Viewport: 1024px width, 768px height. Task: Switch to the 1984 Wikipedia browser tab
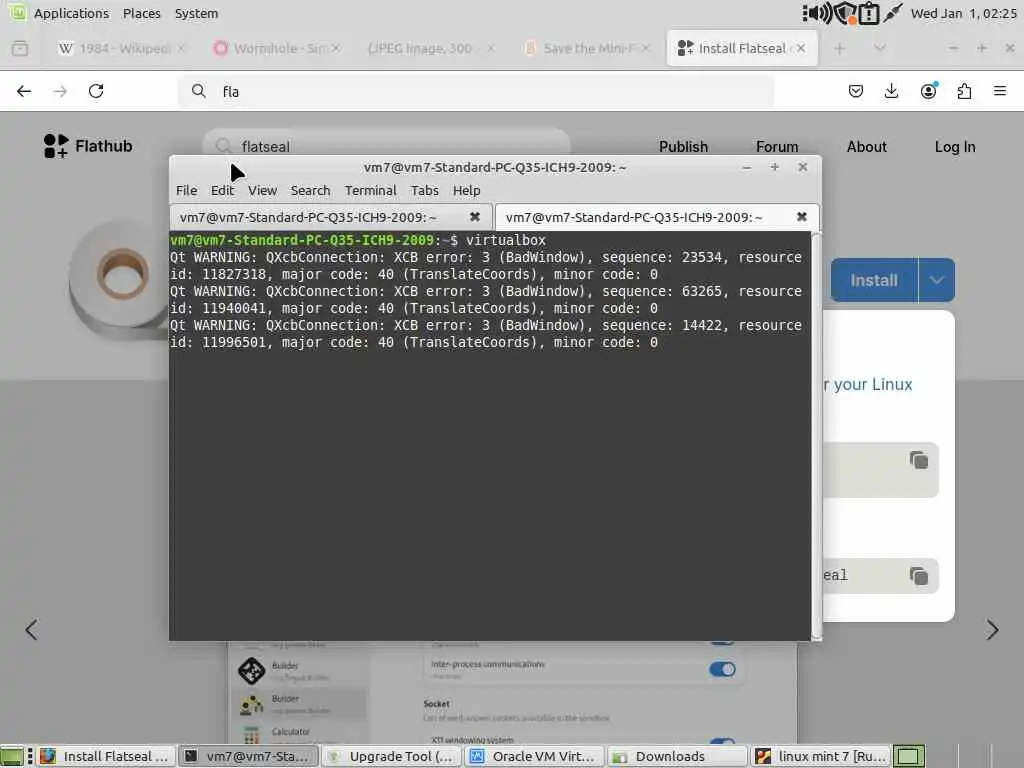[122, 48]
